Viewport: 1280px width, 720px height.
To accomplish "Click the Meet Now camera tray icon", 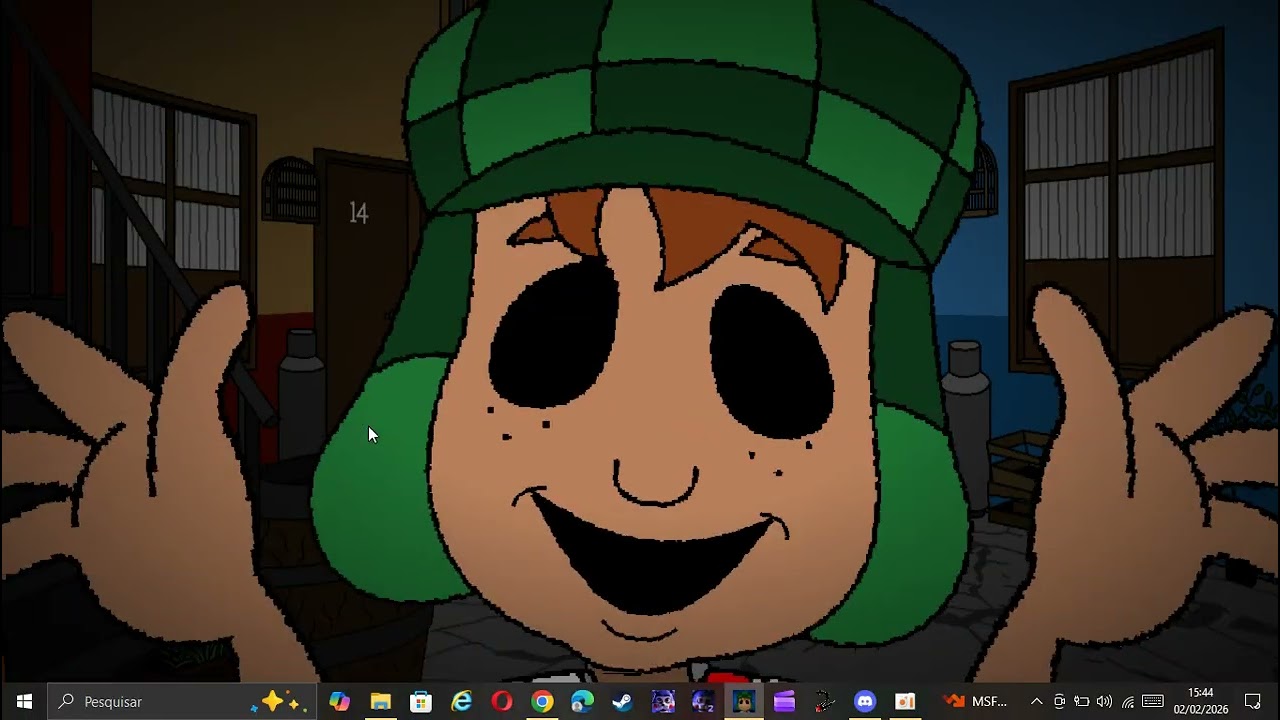I will [1059, 702].
